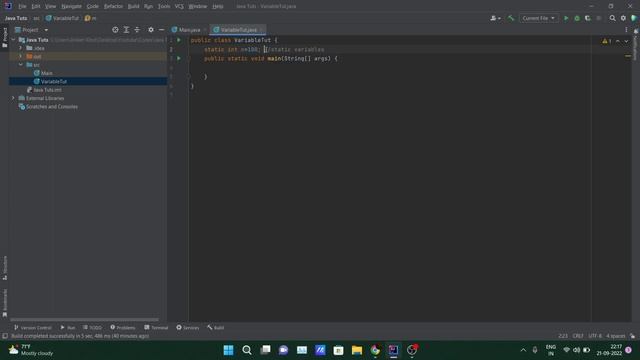This screenshot has width=640, height=360.
Task: Go to next highlighted error arrow
Action: tap(626, 41)
